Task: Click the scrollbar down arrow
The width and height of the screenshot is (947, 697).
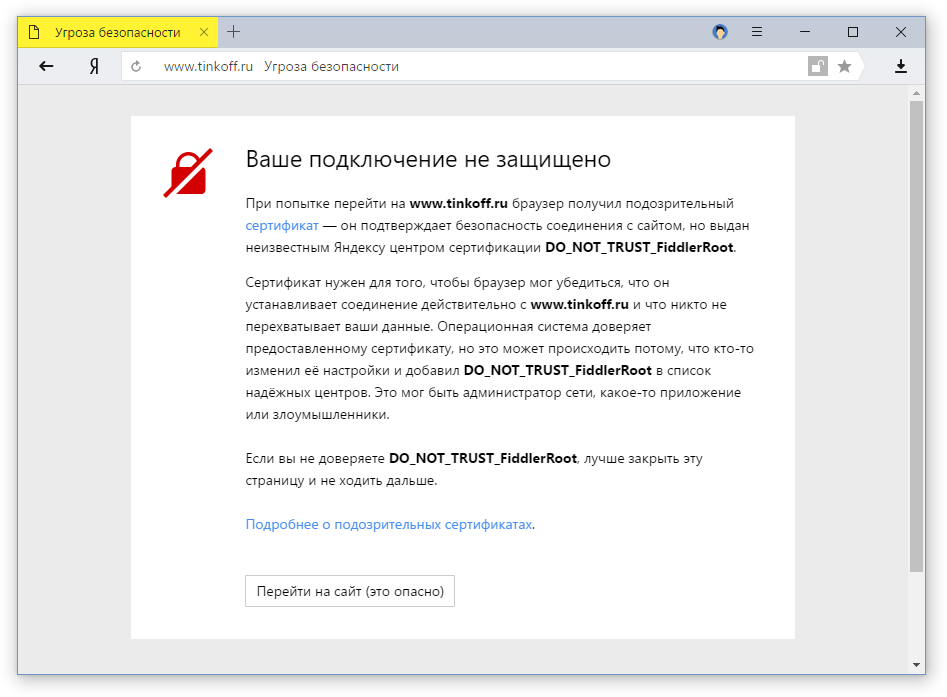Action: (x=916, y=665)
